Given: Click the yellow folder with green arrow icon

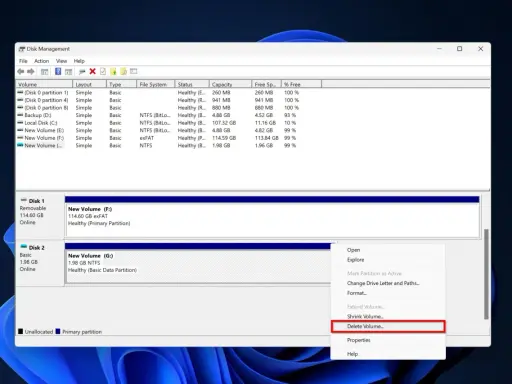Looking at the screenshot, I should point(113,71).
